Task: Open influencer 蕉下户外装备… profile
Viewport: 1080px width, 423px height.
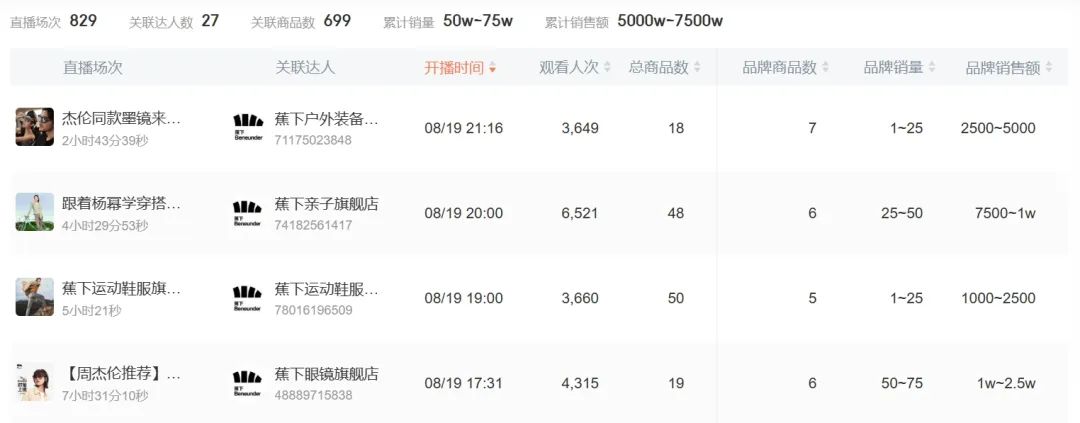Action: (326, 119)
